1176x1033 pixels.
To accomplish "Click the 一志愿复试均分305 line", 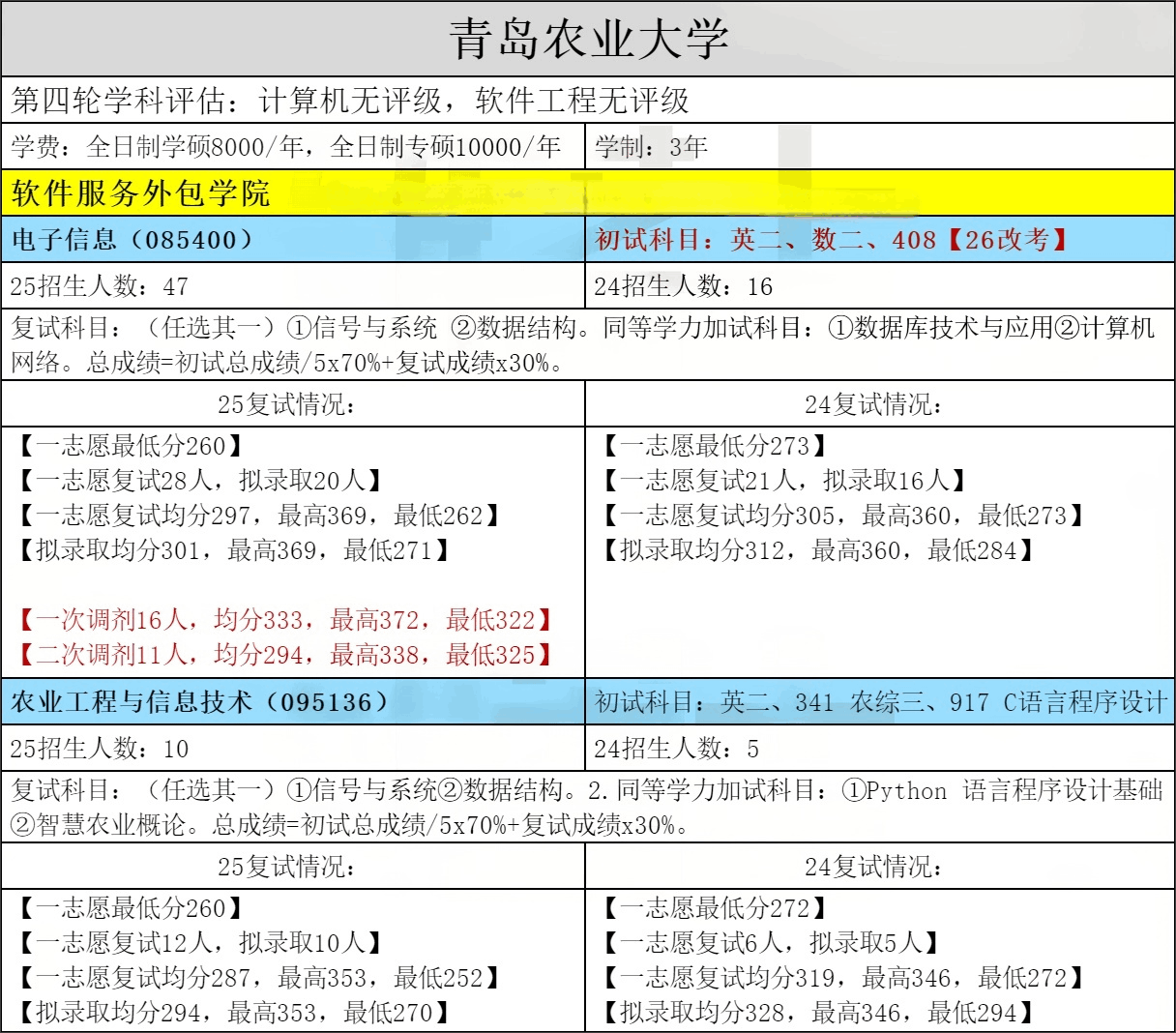I will tap(843, 516).
